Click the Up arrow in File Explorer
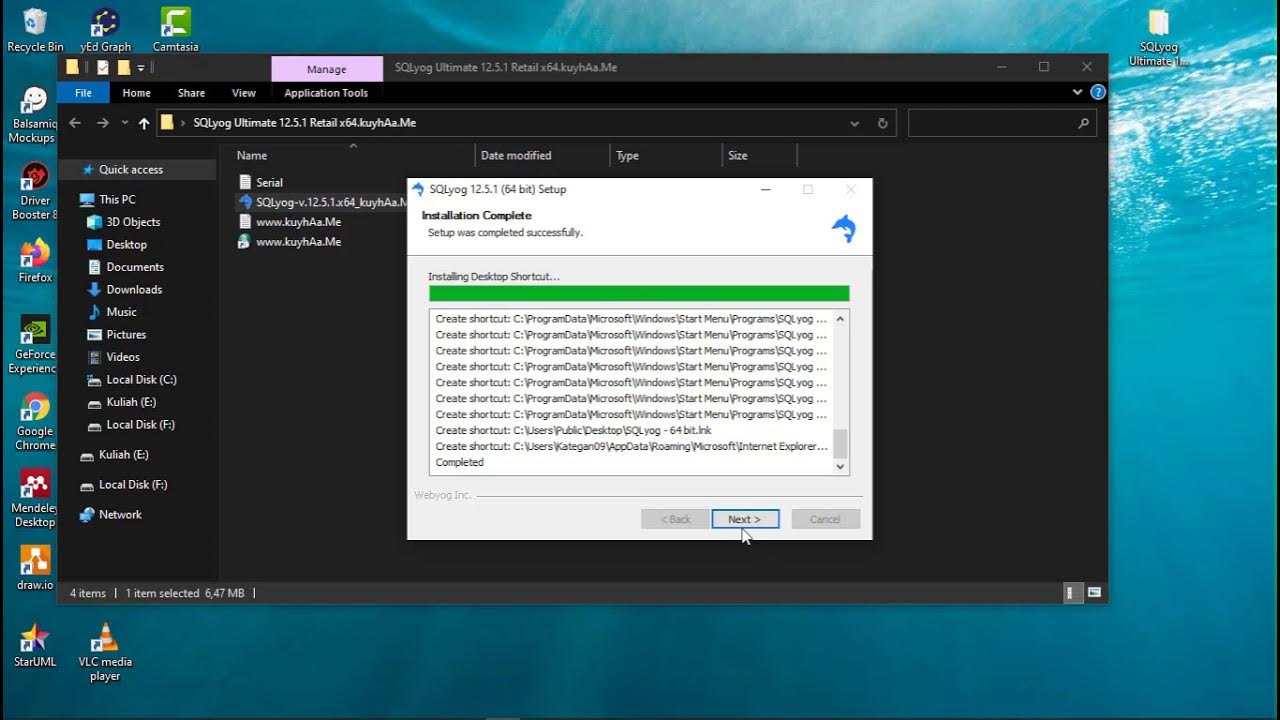Screen dimensions: 1280x720 pyautogui.click(x=144, y=123)
